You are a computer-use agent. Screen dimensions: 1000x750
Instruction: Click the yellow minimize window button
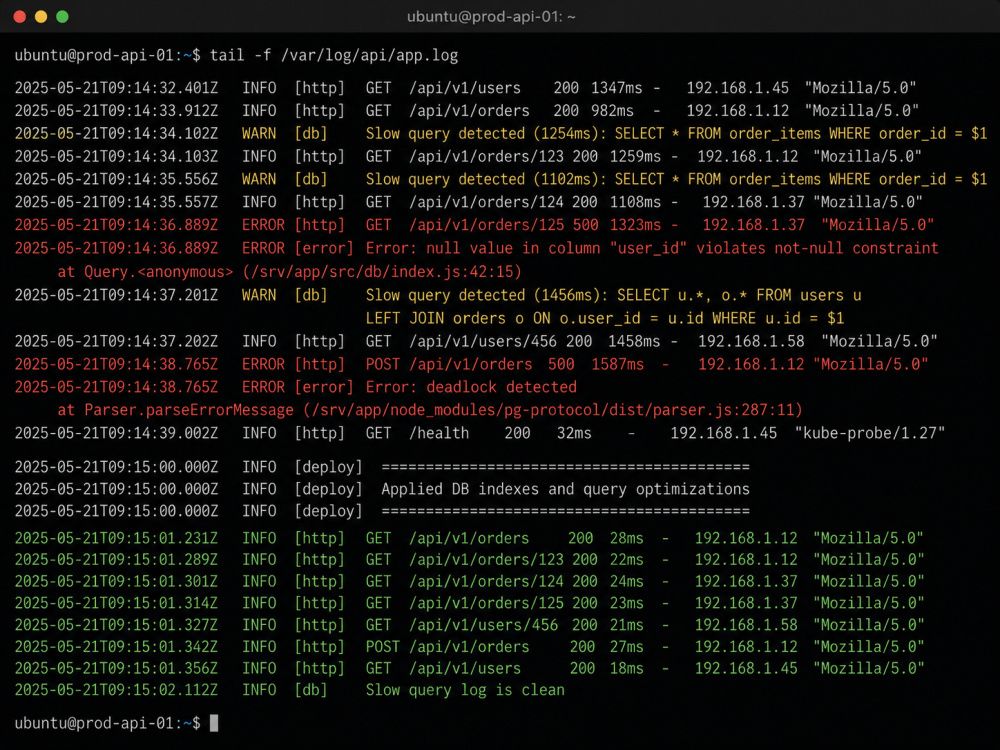(x=41, y=17)
